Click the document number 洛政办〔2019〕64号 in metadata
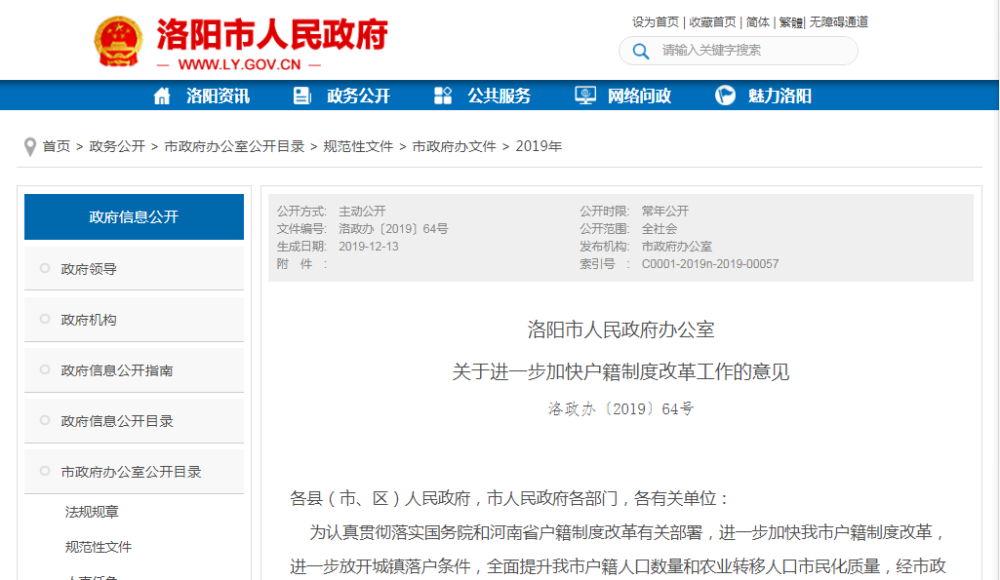This screenshot has height=580, width=1000. tap(393, 228)
